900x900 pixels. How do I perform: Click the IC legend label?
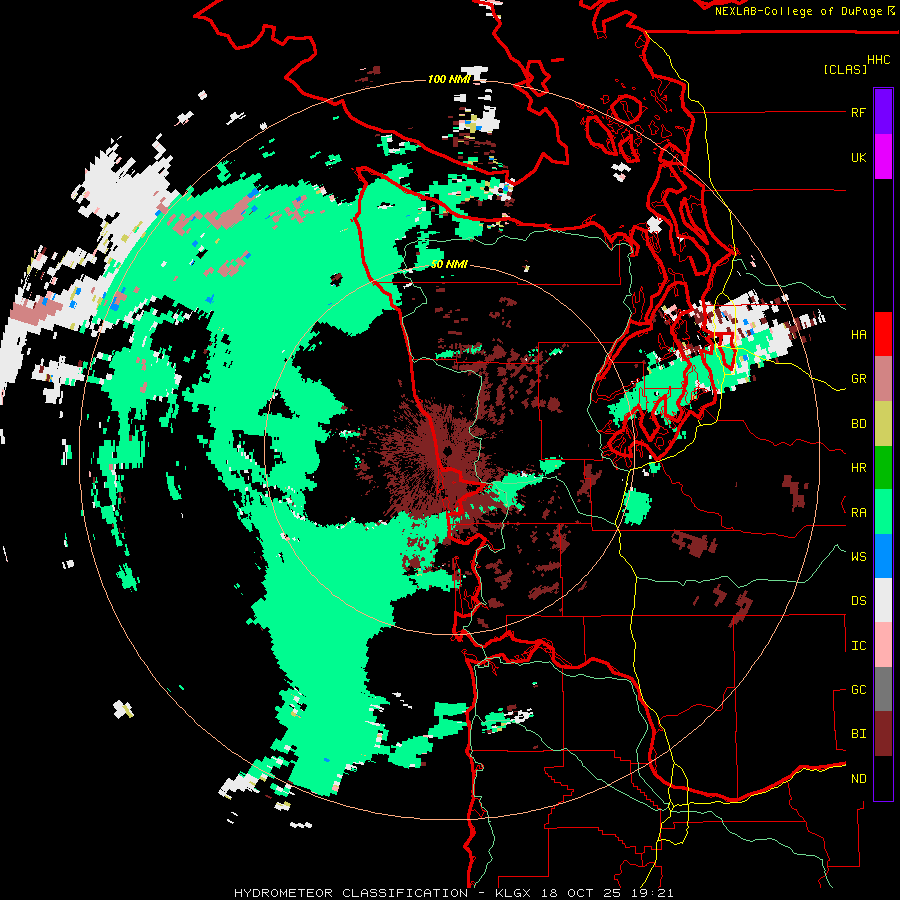tap(858, 646)
